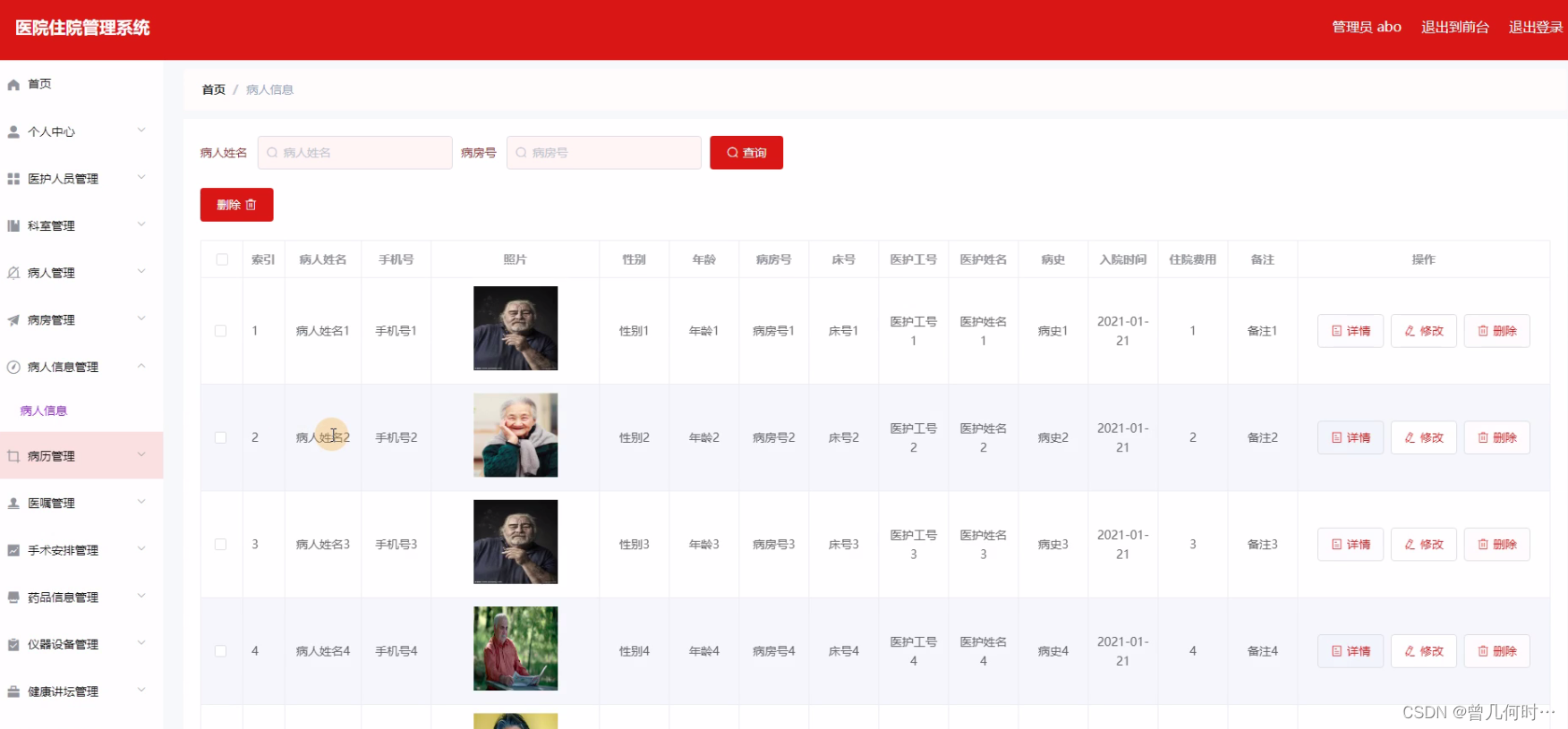Screen dimensions: 1568x729
Task: Click the compass icon beside 病人信息管理
Action: pyautogui.click(x=13, y=367)
